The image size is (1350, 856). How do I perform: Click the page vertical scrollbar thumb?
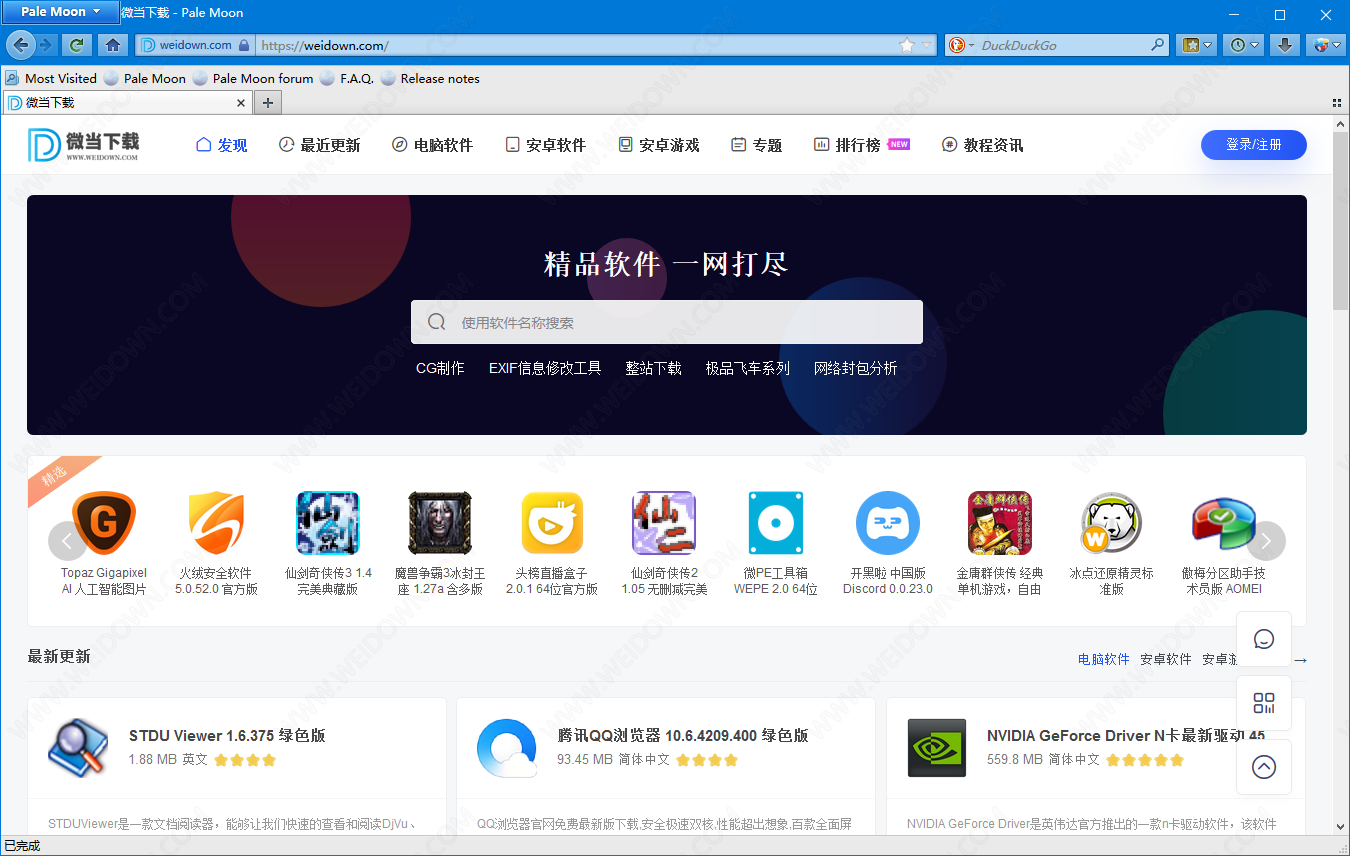1341,221
